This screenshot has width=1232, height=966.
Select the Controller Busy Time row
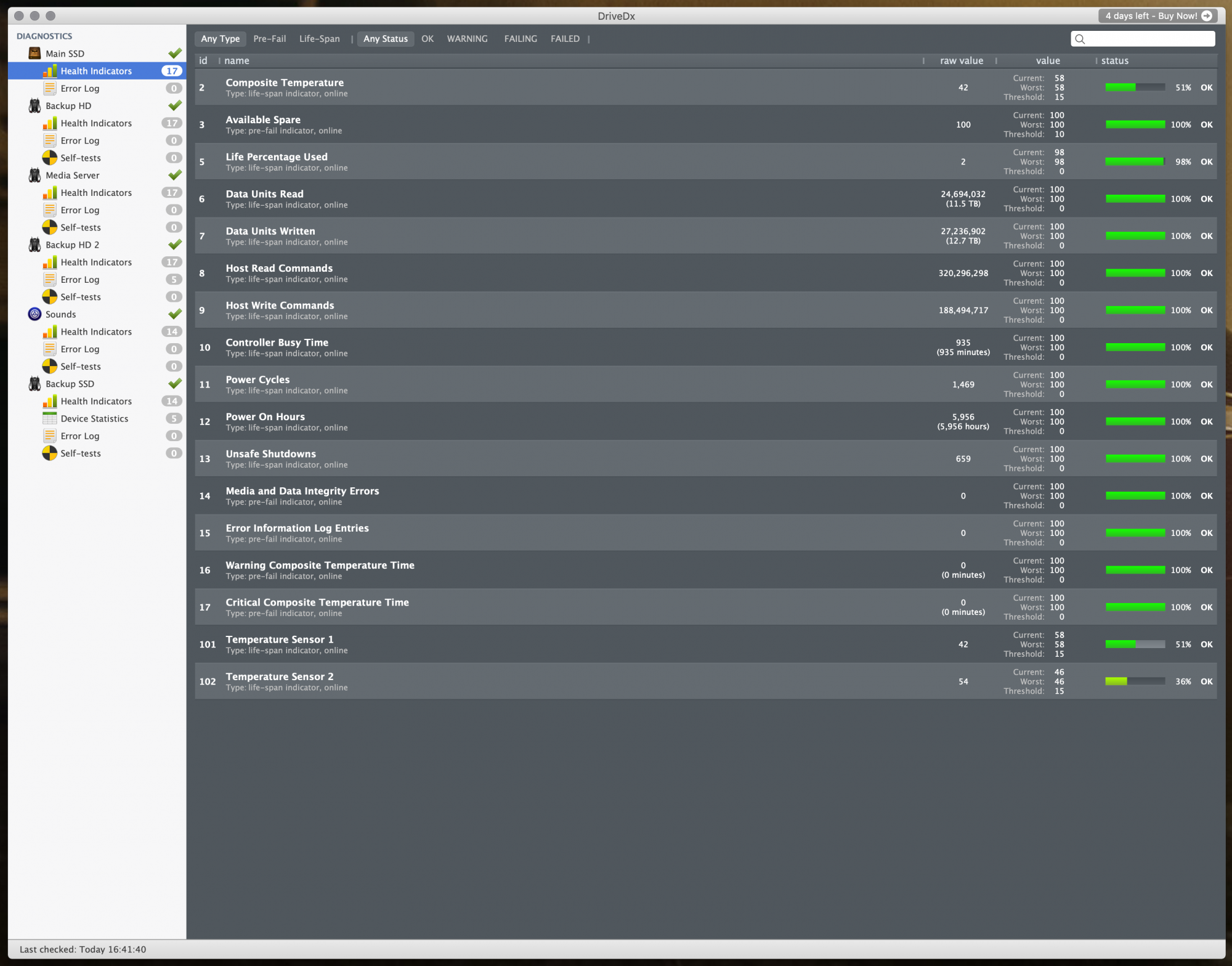click(706, 347)
